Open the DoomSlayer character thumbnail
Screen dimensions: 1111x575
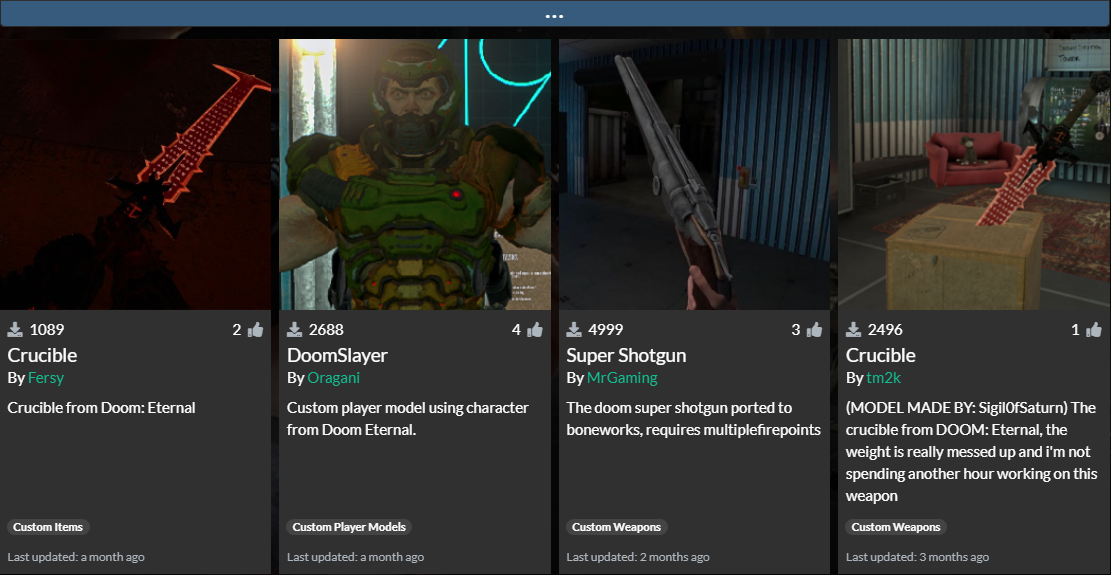point(414,174)
